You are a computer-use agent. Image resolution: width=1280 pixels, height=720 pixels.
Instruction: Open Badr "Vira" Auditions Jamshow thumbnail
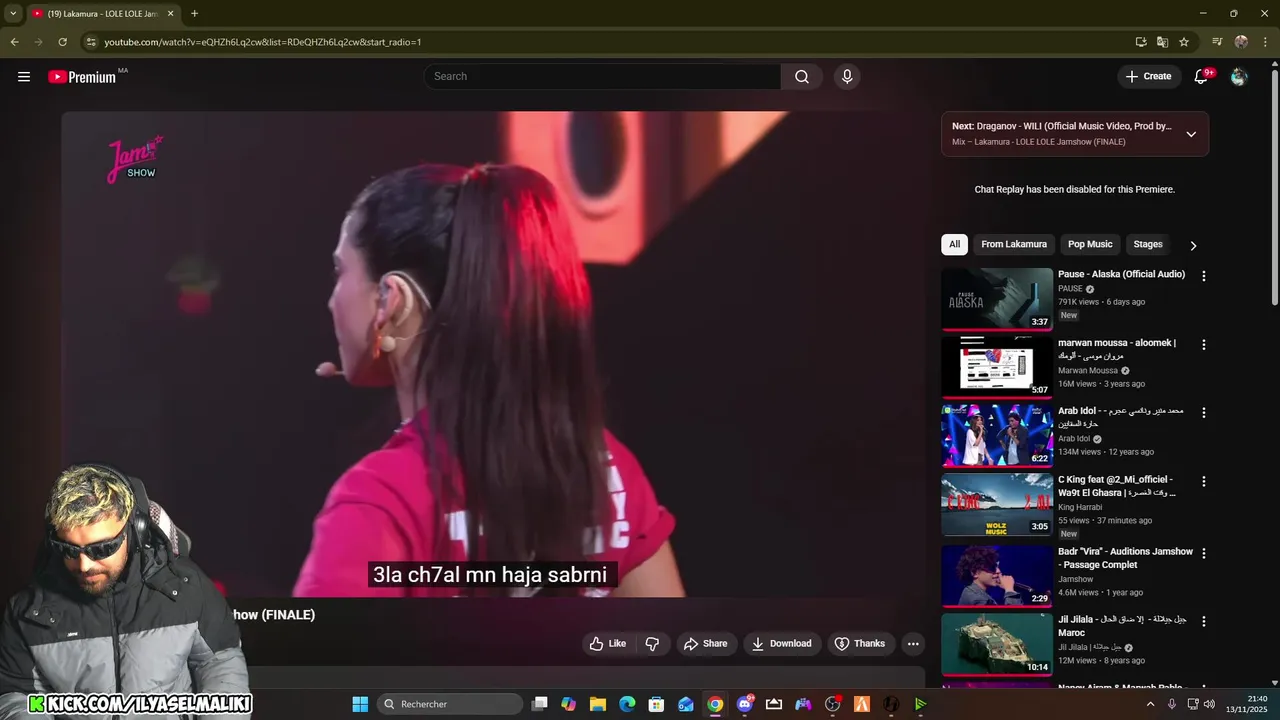point(997,576)
